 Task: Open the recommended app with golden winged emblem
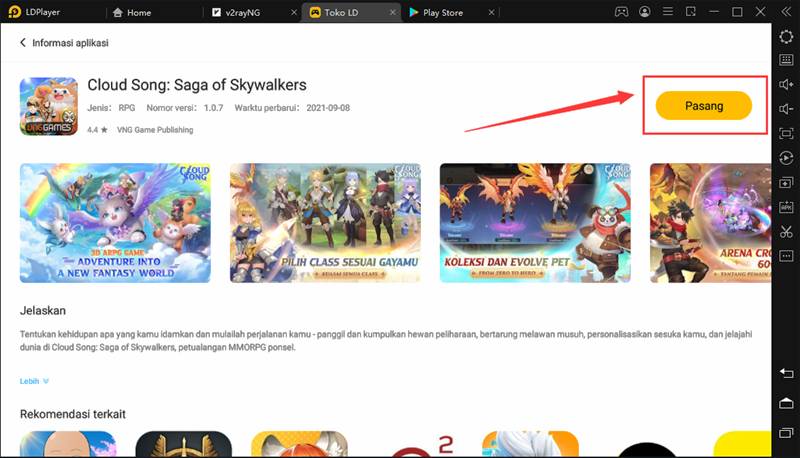(184, 444)
